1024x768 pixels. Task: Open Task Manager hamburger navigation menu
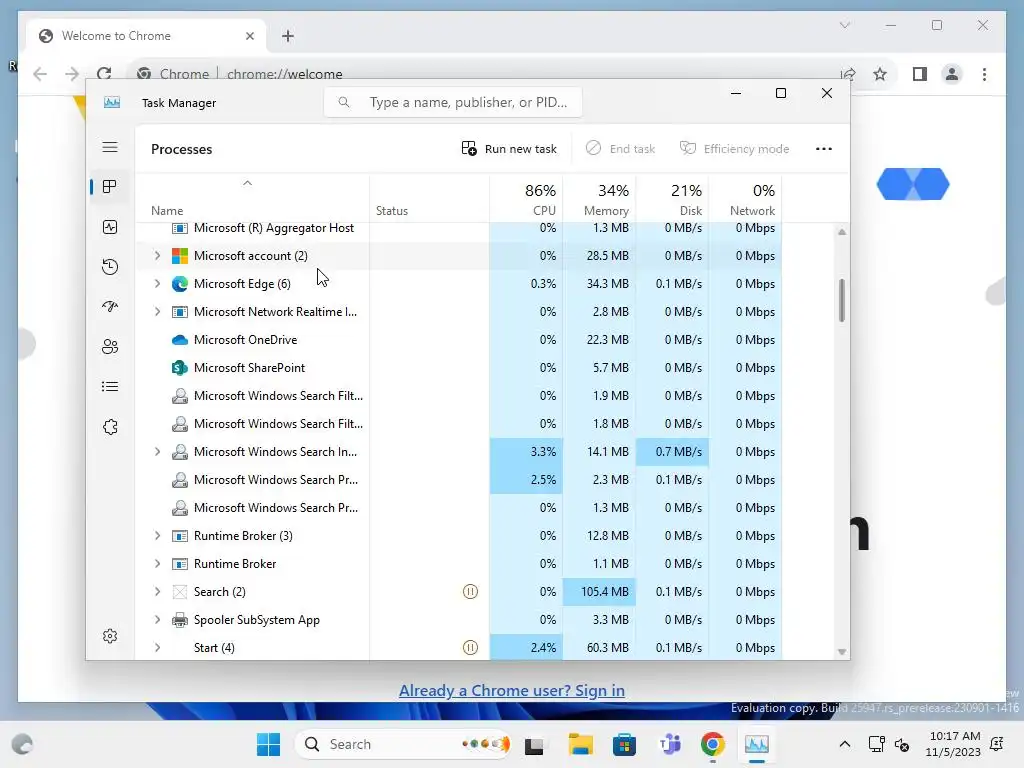click(x=110, y=147)
